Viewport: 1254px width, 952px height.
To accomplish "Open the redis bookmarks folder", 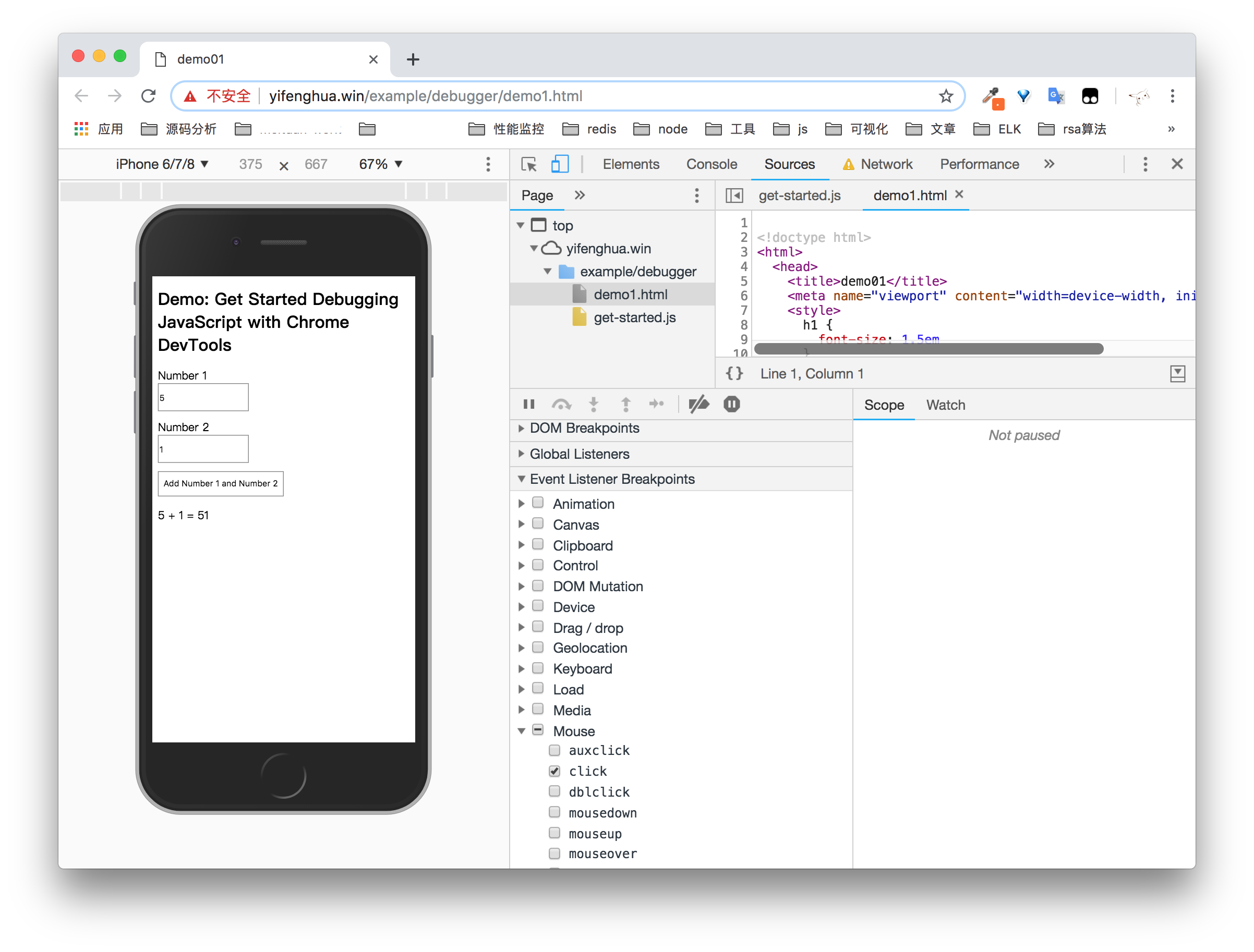I will (x=589, y=129).
